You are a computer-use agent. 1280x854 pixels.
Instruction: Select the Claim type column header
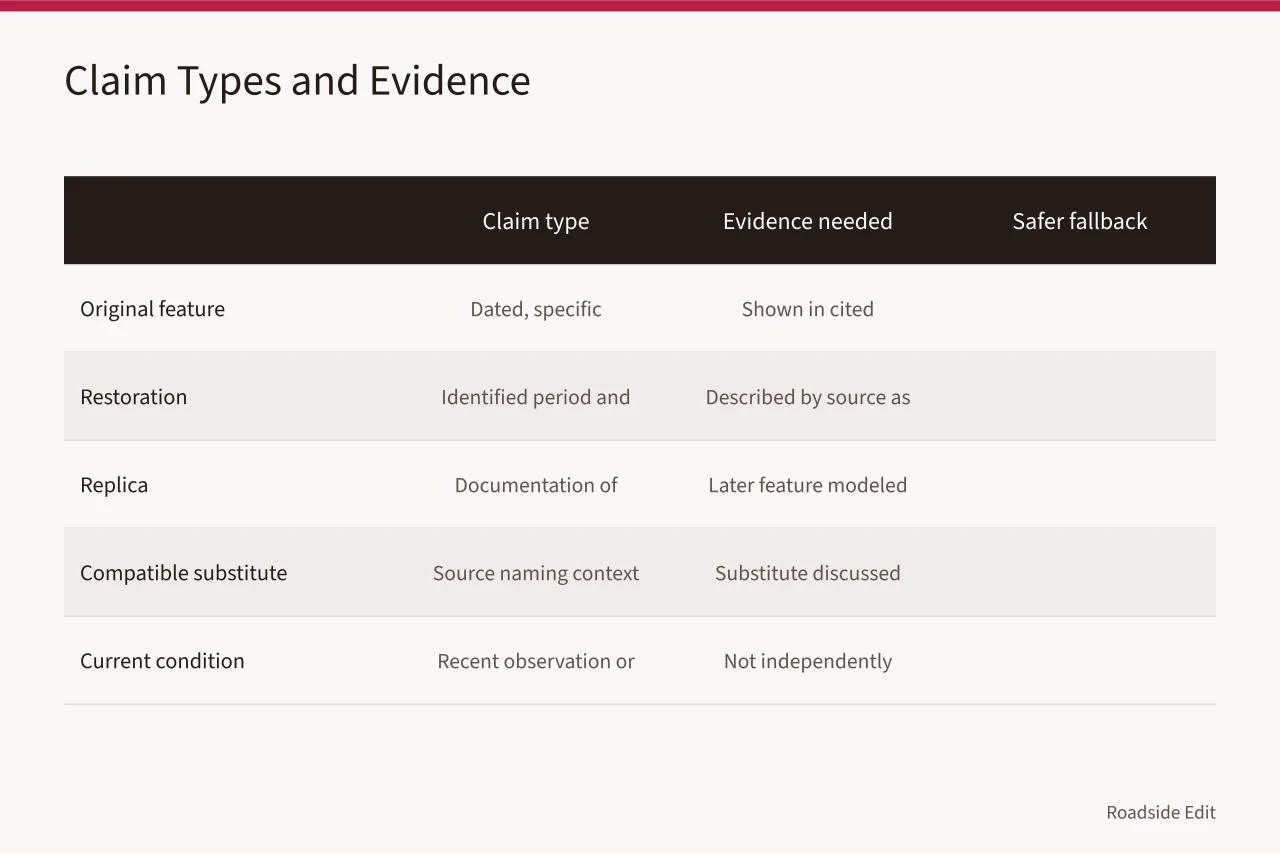click(x=536, y=221)
